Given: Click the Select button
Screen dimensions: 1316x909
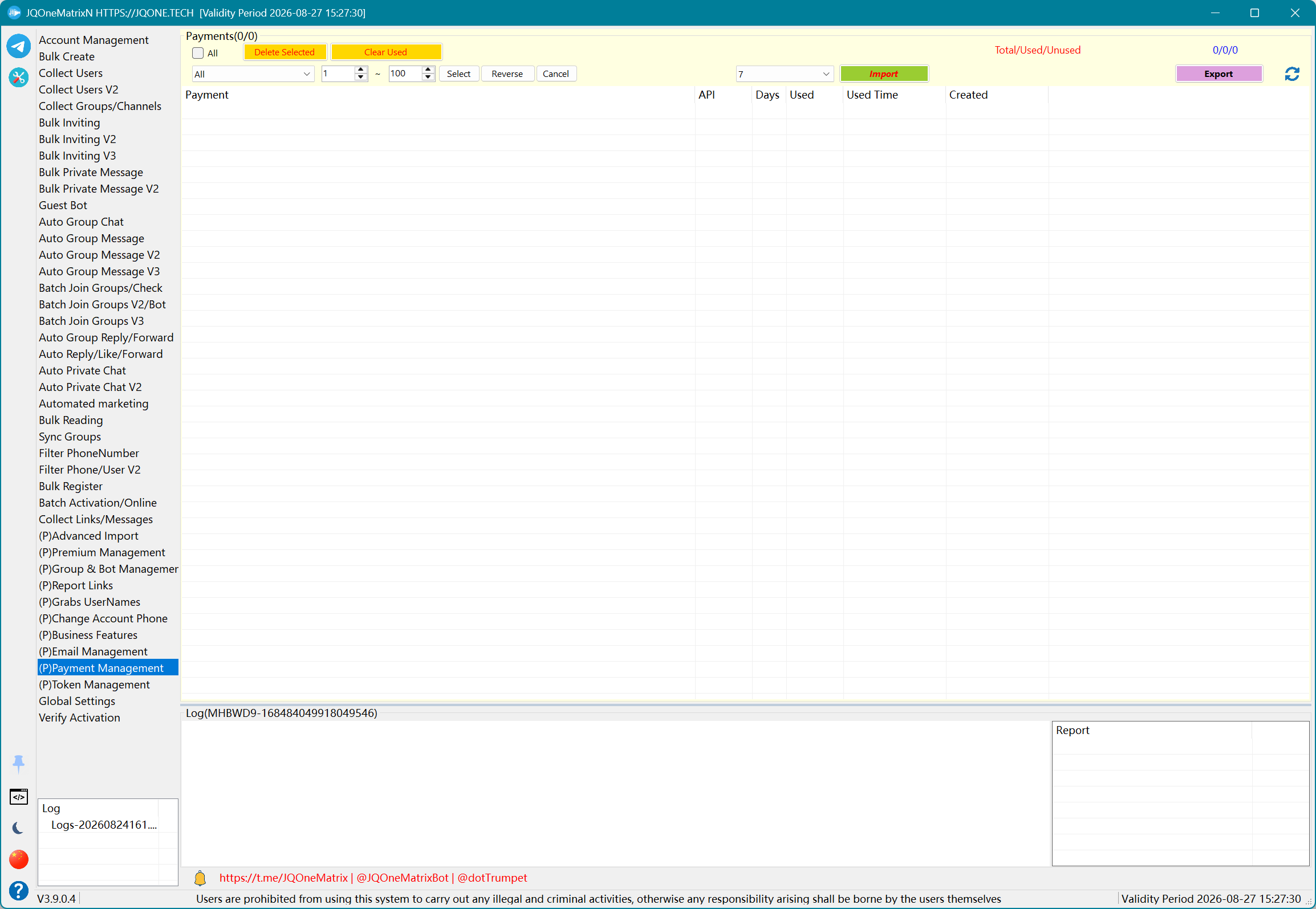Looking at the screenshot, I should coord(458,74).
